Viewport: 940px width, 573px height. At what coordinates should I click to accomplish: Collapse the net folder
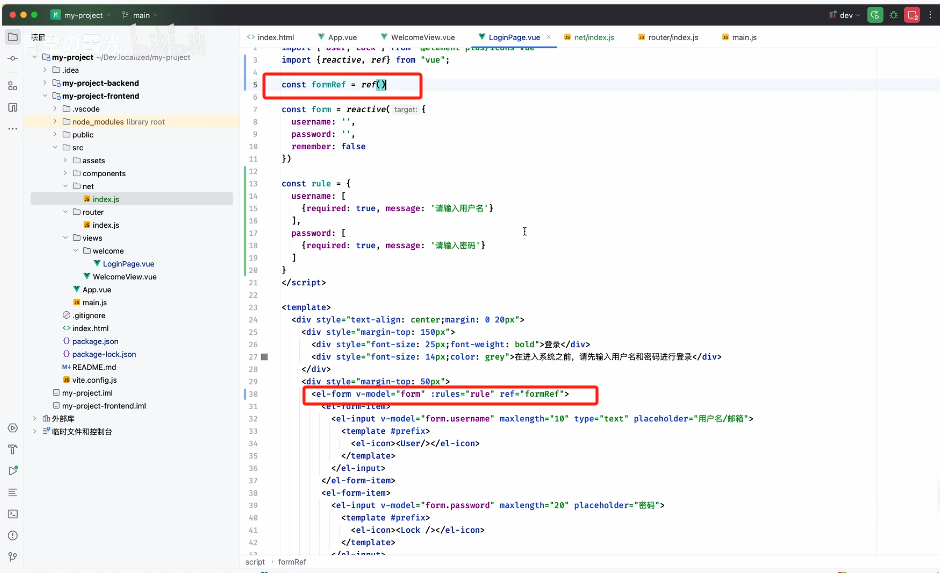click(65, 186)
